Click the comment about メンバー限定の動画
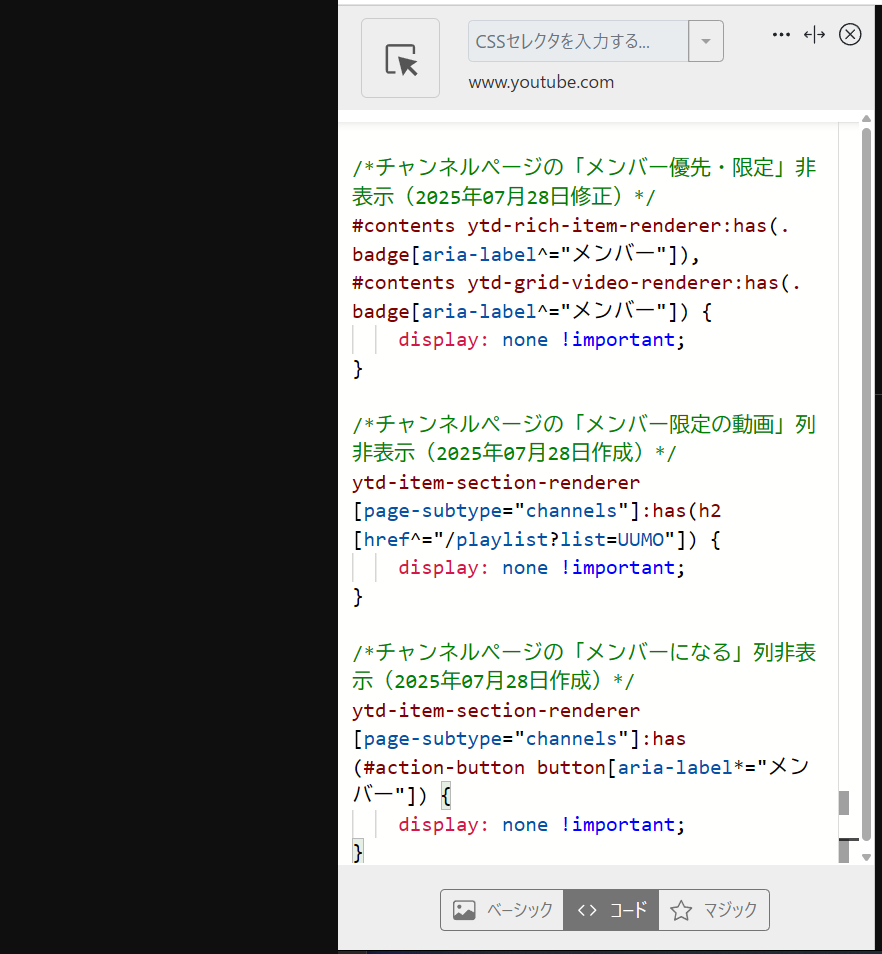The width and height of the screenshot is (882, 954). coord(583,438)
